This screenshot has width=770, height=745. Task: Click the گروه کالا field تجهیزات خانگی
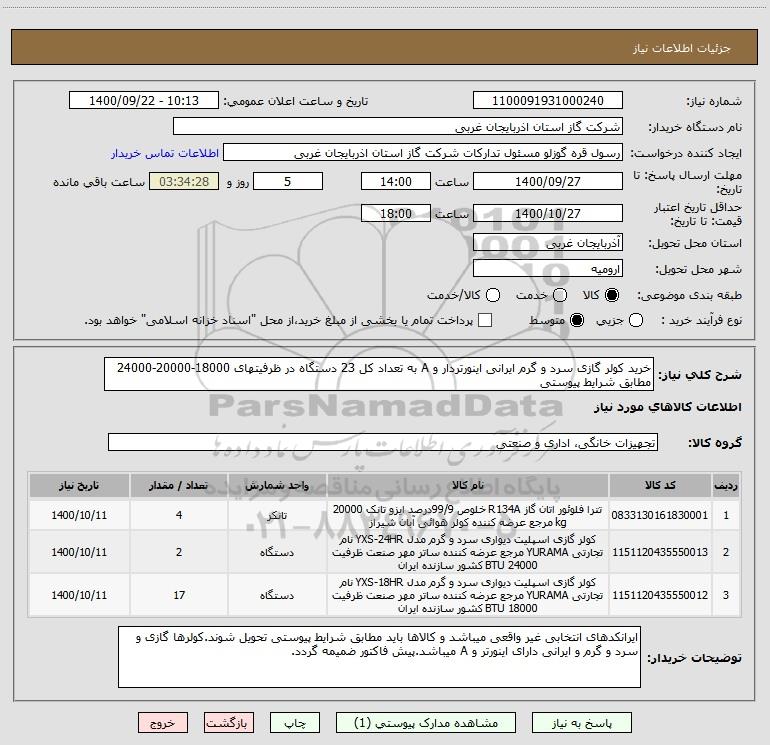pos(383,442)
